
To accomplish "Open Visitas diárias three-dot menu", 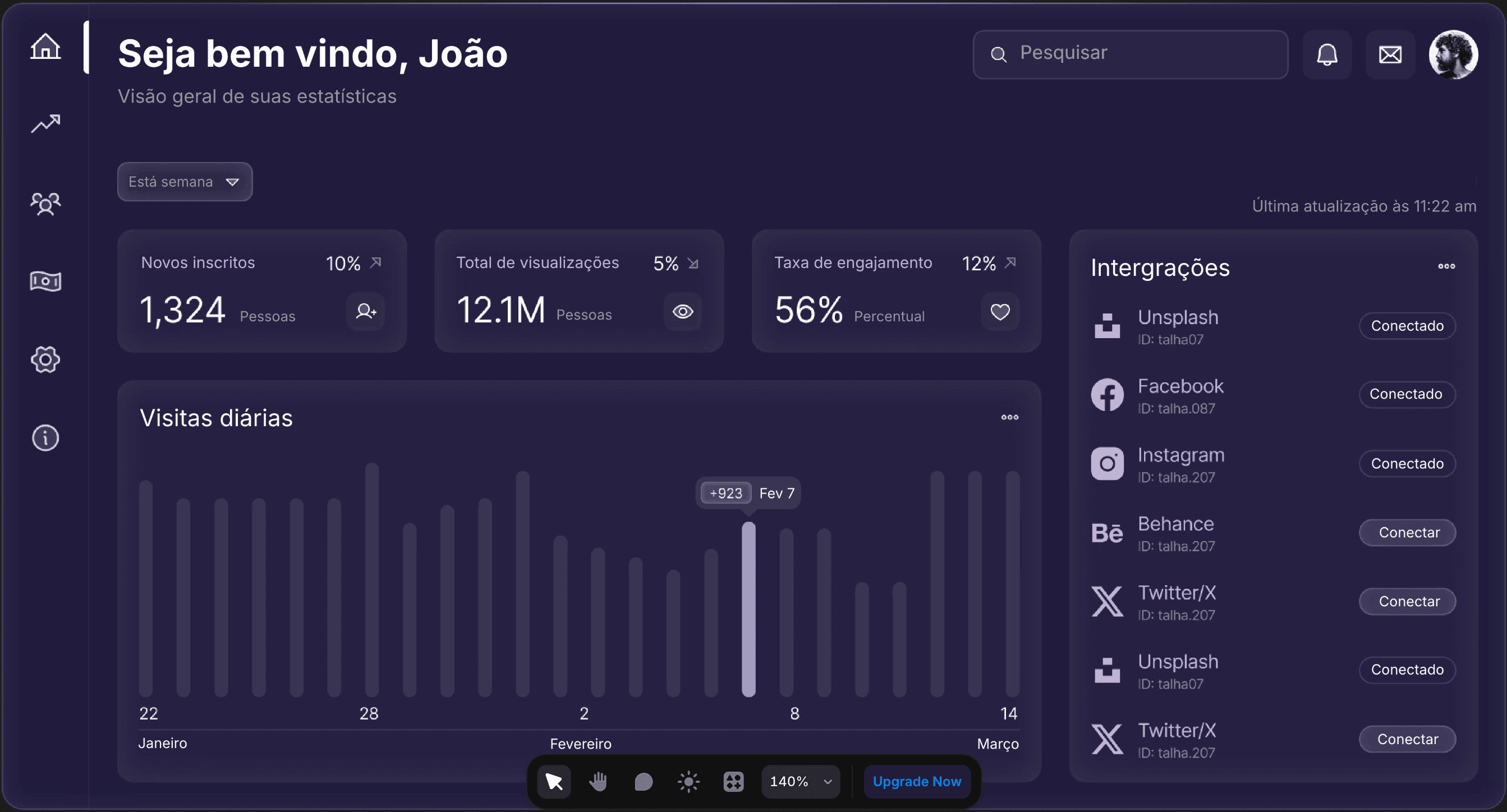I will pos(1009,417).
